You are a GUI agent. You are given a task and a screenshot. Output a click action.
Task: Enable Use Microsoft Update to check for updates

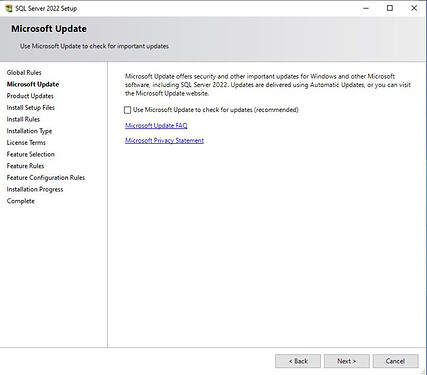pyautogui.click(x=127, y=110)
